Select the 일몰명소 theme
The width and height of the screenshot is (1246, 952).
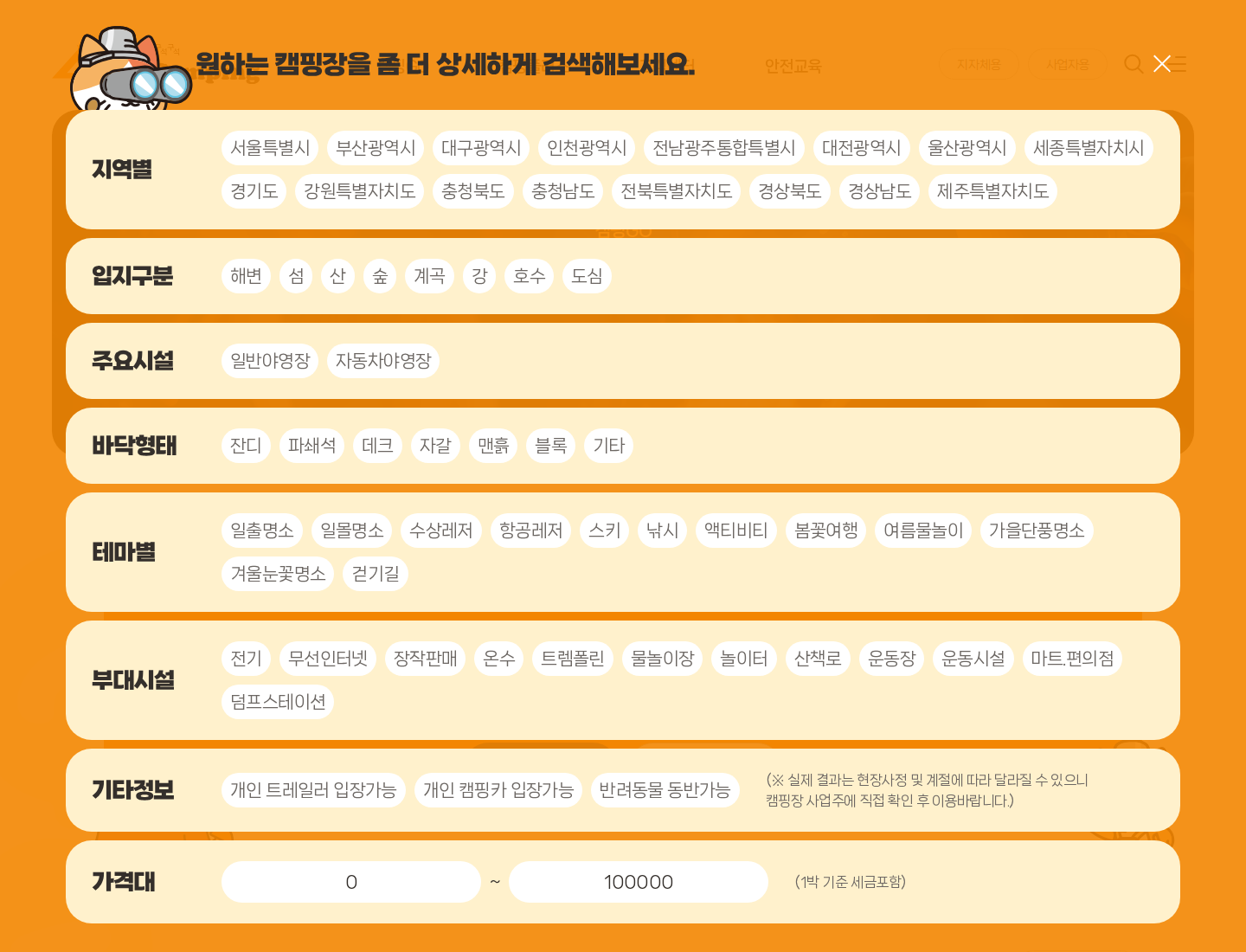pyautogui.click(x=352, y=531)
